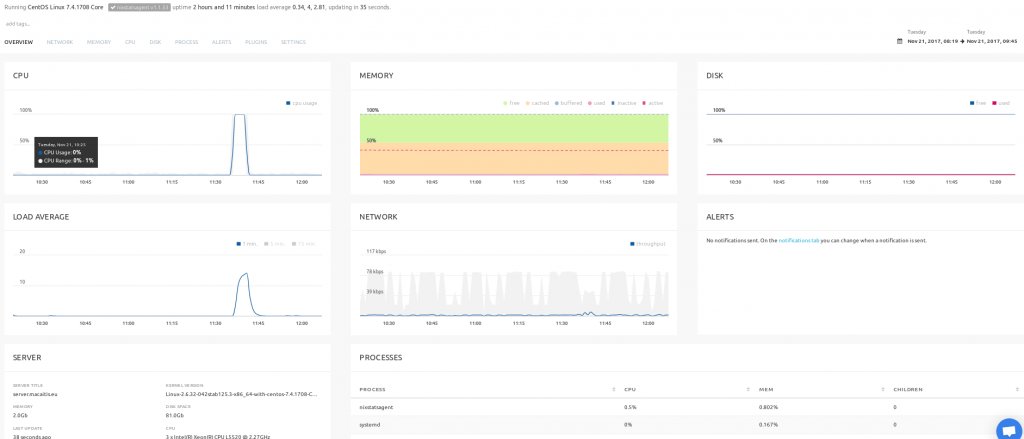Open the chat support bubble
Screen dimensions: 1024x439
[x=1010, y=431]
